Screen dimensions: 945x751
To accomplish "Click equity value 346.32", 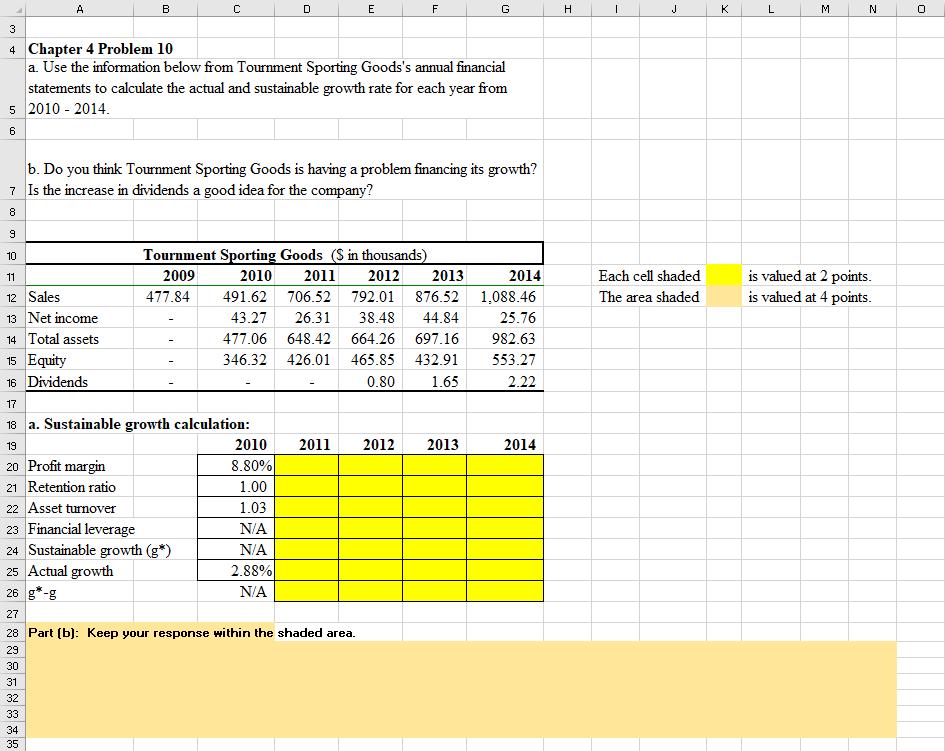I will point(245,360).
